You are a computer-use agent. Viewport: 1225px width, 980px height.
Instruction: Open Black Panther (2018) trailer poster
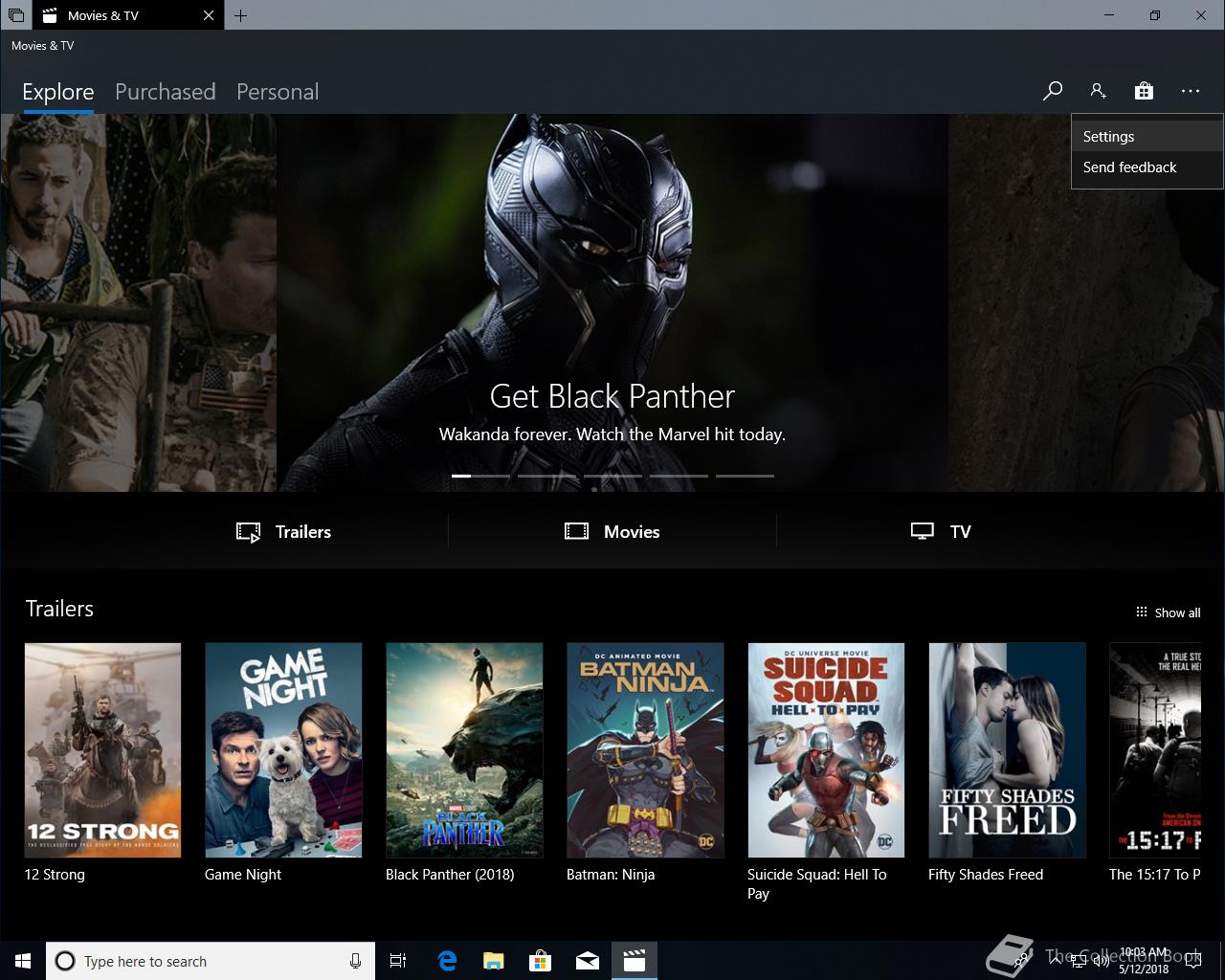click(x=464, y=750)
